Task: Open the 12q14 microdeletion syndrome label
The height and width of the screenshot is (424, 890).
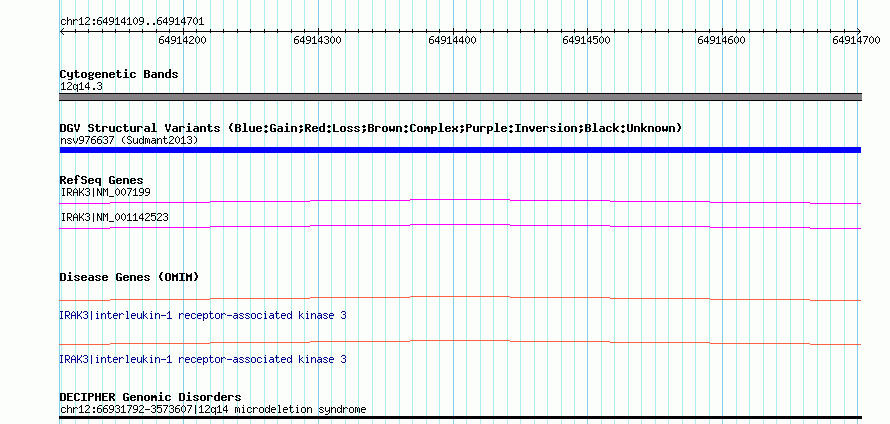Action: (x=213, y=409)
